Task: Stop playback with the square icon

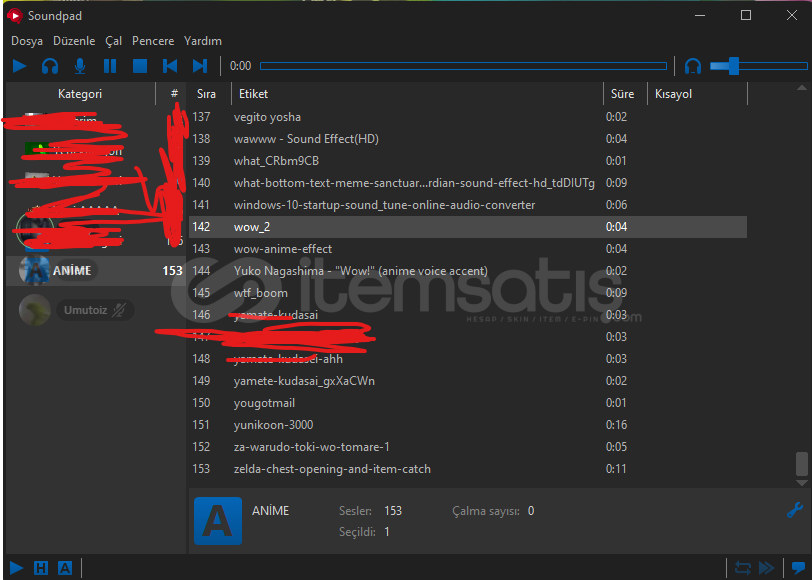Action: point(140,66)
